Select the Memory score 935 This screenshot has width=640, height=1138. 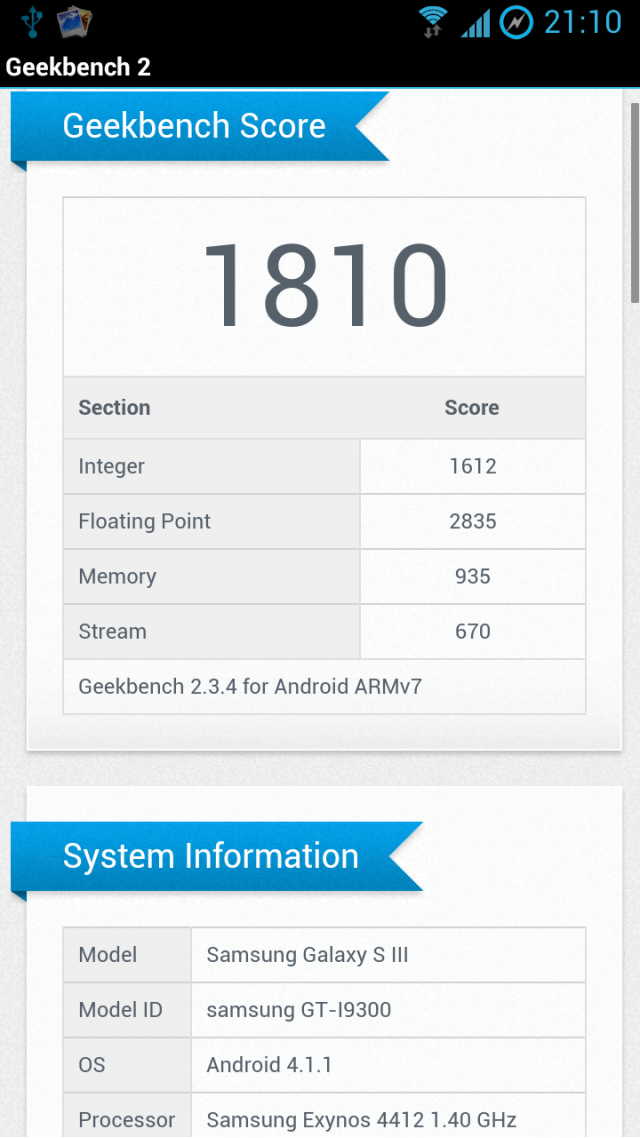click(472, 576)
